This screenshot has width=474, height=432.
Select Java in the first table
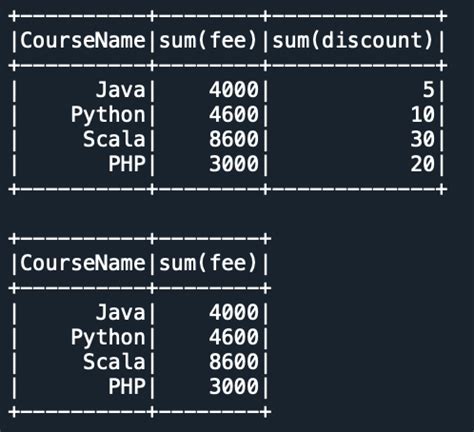[x=121, y=89]
